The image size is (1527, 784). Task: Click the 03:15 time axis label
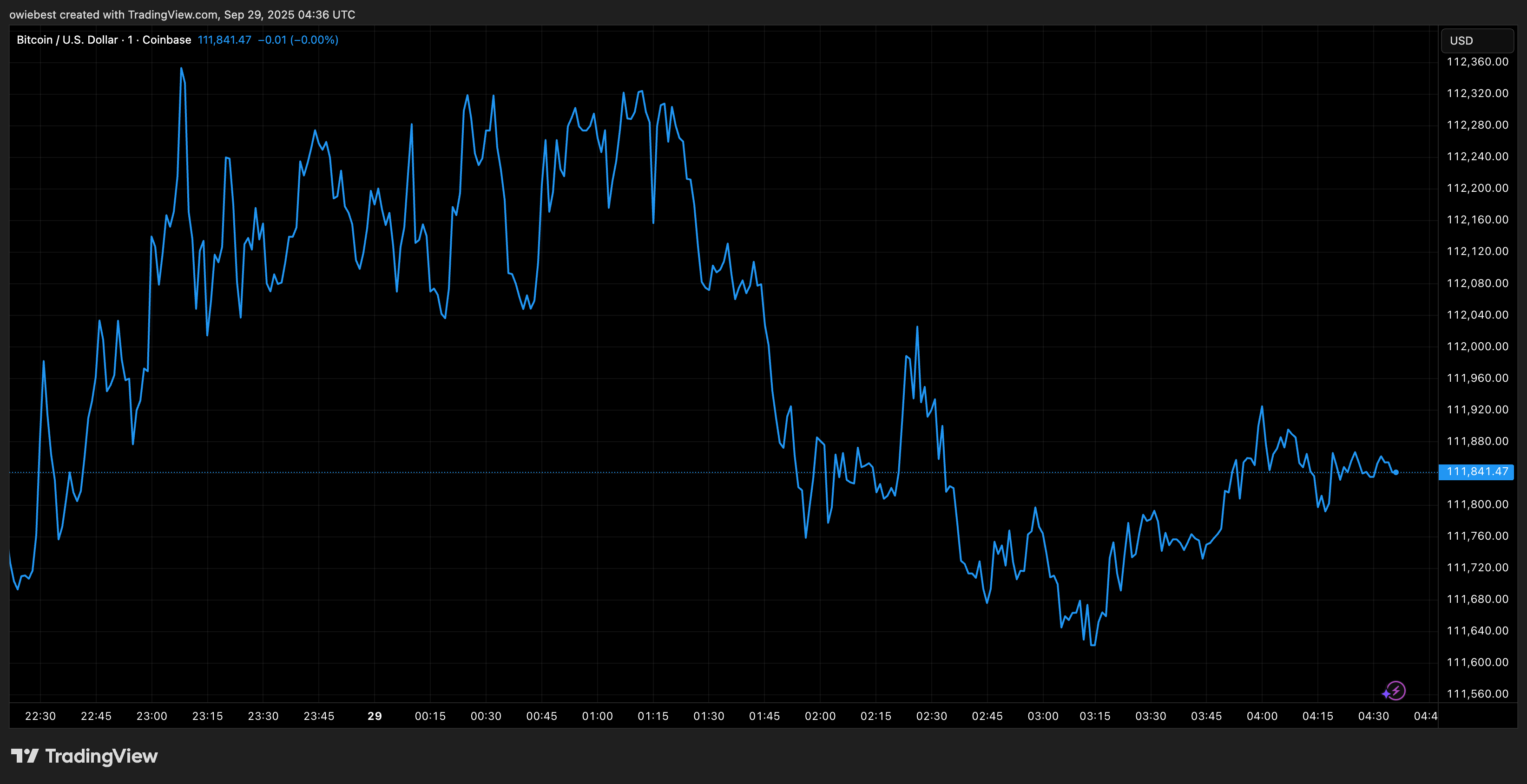click(1094, 716)
